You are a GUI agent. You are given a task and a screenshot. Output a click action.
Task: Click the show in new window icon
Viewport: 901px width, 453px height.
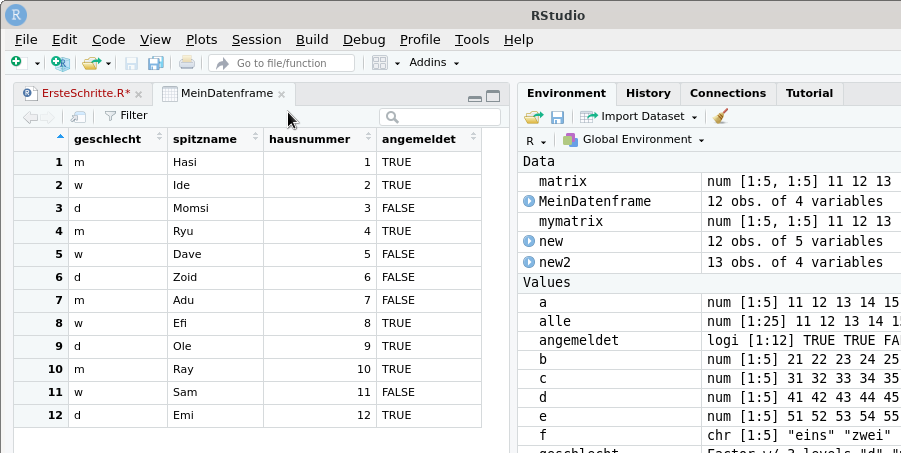[x=78, y=117]
